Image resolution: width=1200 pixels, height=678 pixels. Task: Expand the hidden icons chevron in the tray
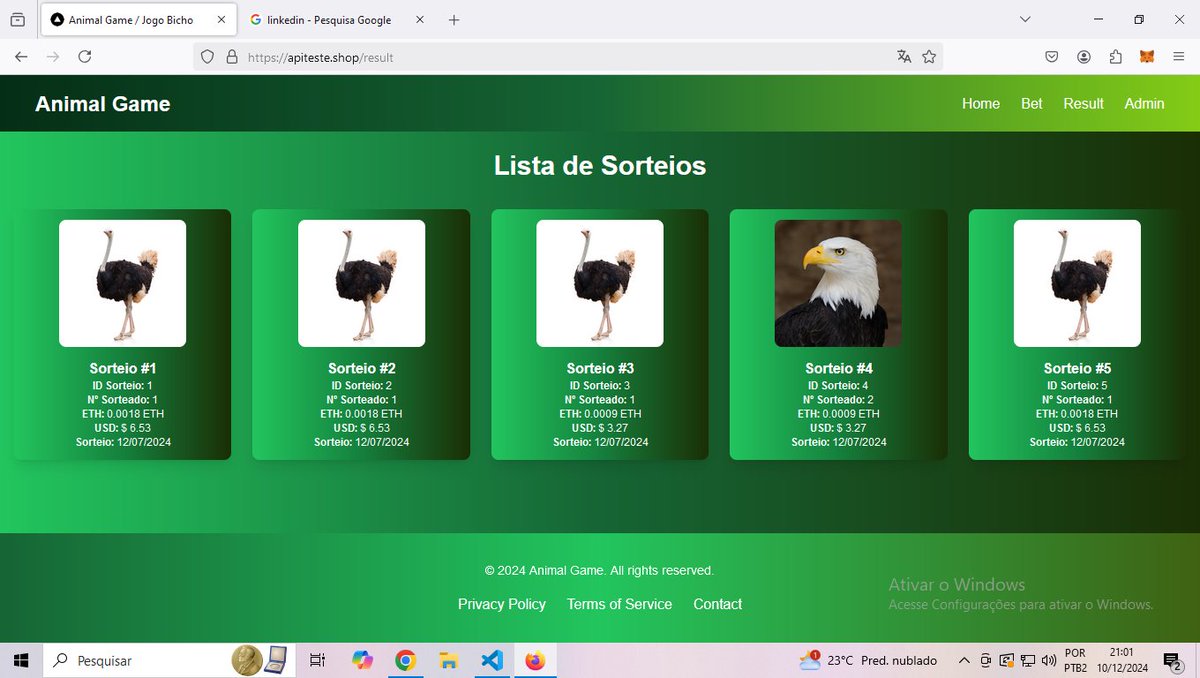pyautogui.click(x=963, y=660)
